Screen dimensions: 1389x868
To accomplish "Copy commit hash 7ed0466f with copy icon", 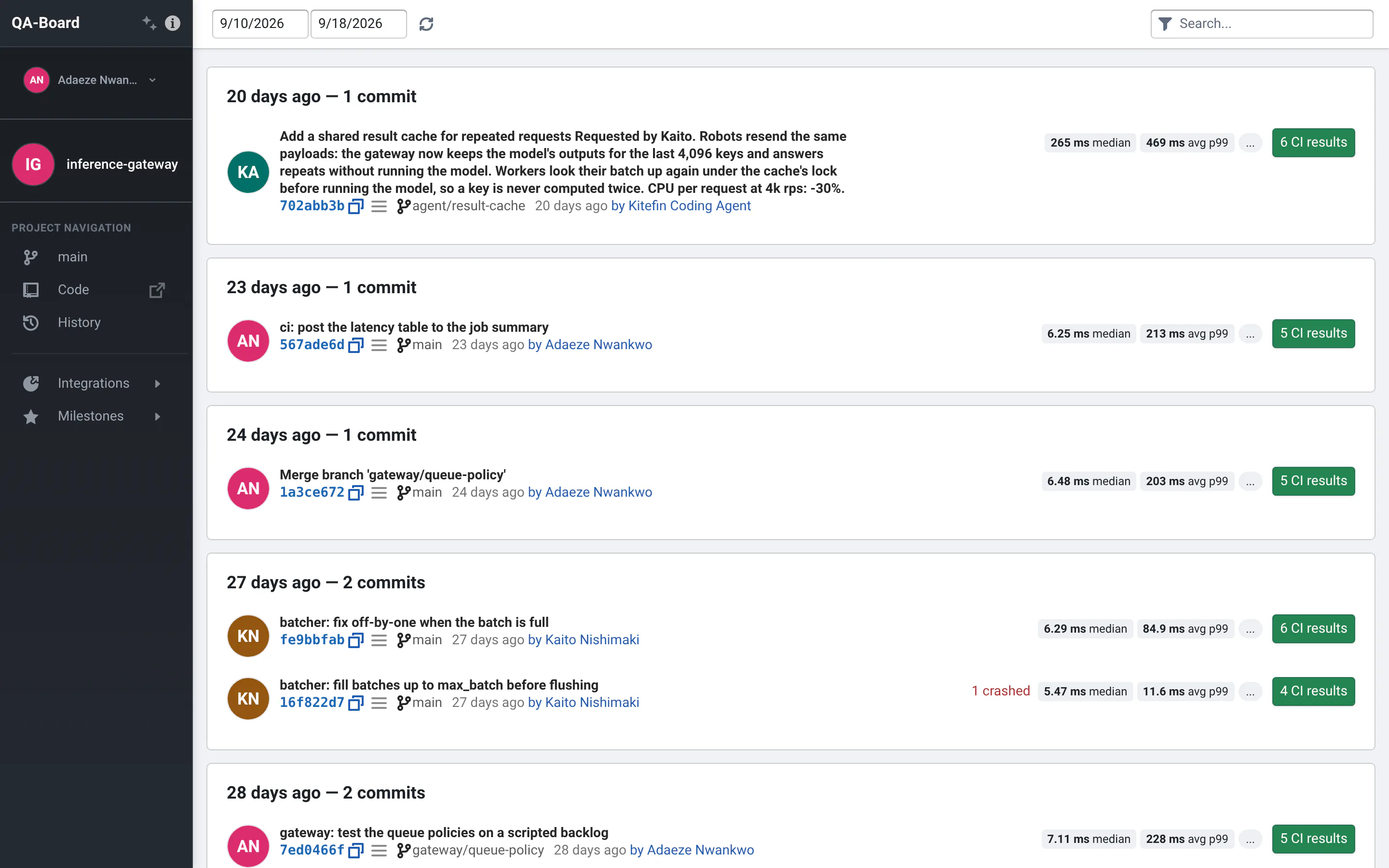I will [356, 850].
